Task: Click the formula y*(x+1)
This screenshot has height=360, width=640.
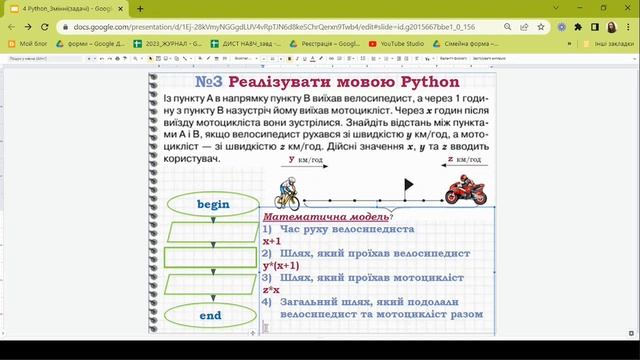Action: pos(281,266)
